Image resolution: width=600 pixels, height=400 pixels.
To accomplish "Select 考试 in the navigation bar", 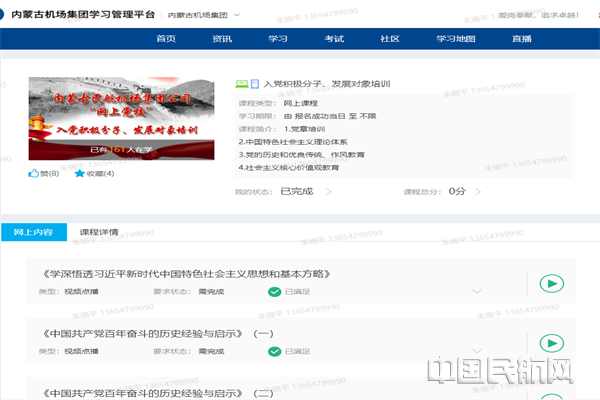I will 334,39.
